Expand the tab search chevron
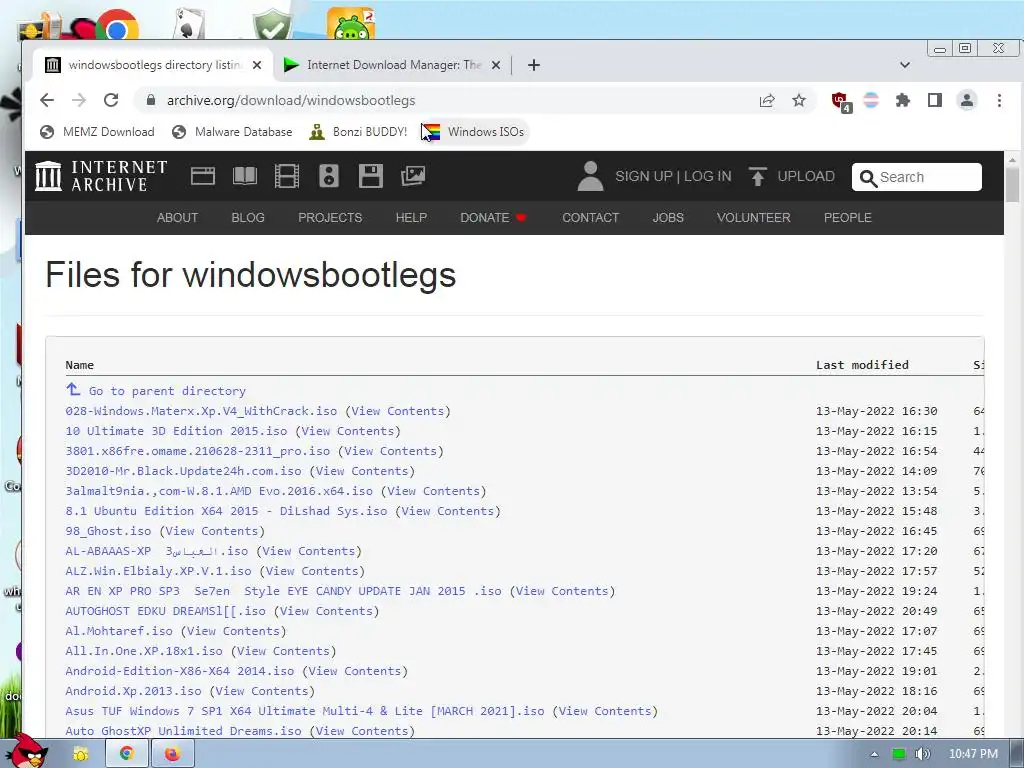 click(x=904, y=65)
